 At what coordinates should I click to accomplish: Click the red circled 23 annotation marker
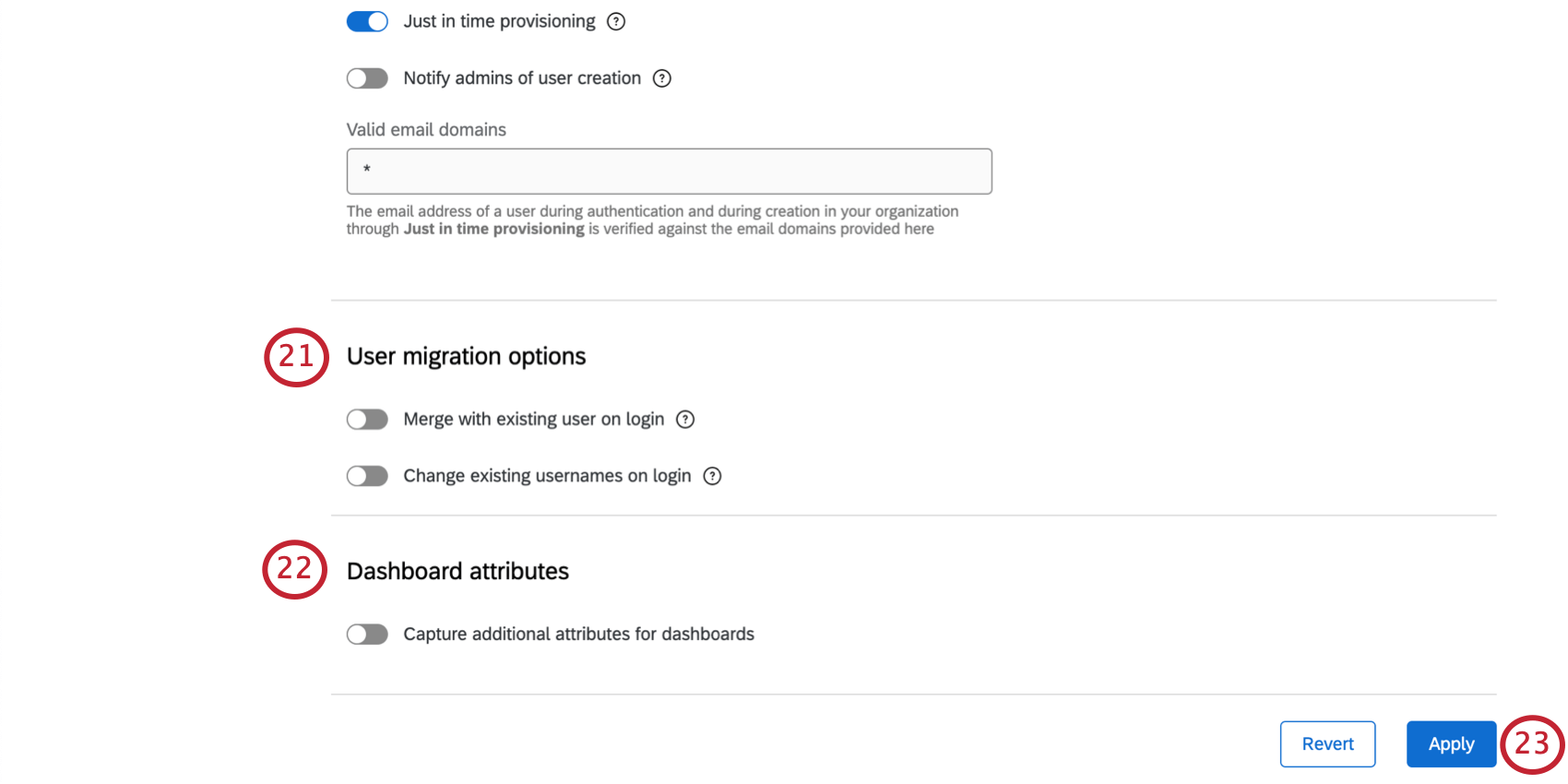pyautogui.click(x=1534, y=743)
